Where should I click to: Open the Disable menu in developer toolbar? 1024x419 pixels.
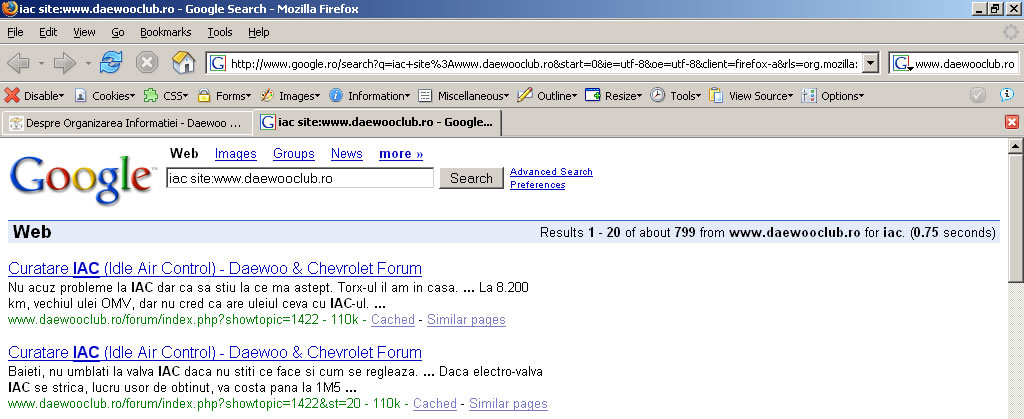(34, 96)
